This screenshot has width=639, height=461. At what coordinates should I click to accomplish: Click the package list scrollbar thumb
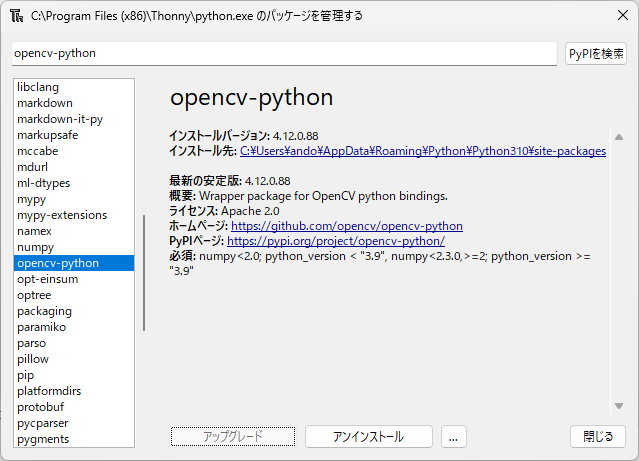(145, 272)
